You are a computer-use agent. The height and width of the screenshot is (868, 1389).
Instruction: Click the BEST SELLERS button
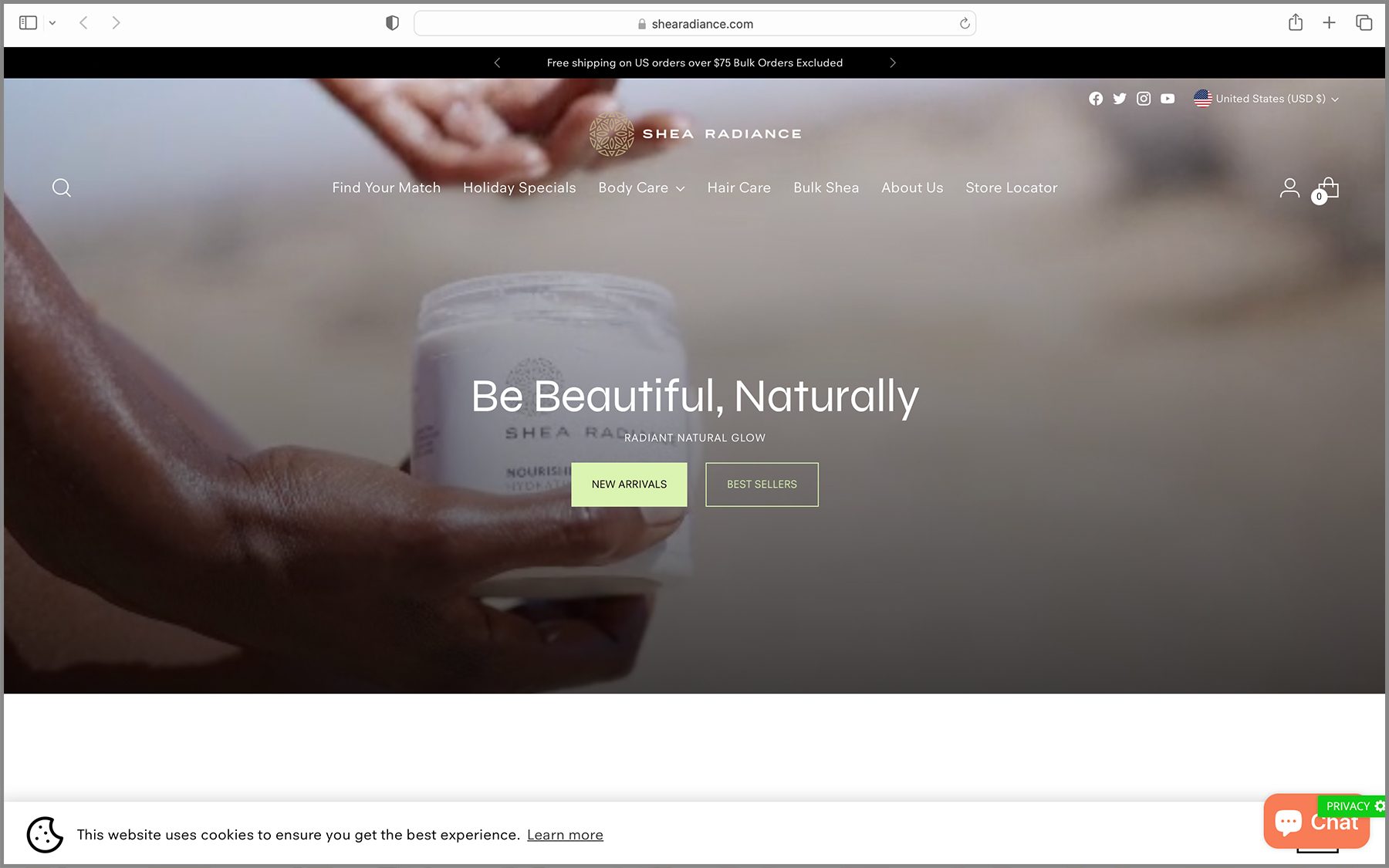pos(762,485)
